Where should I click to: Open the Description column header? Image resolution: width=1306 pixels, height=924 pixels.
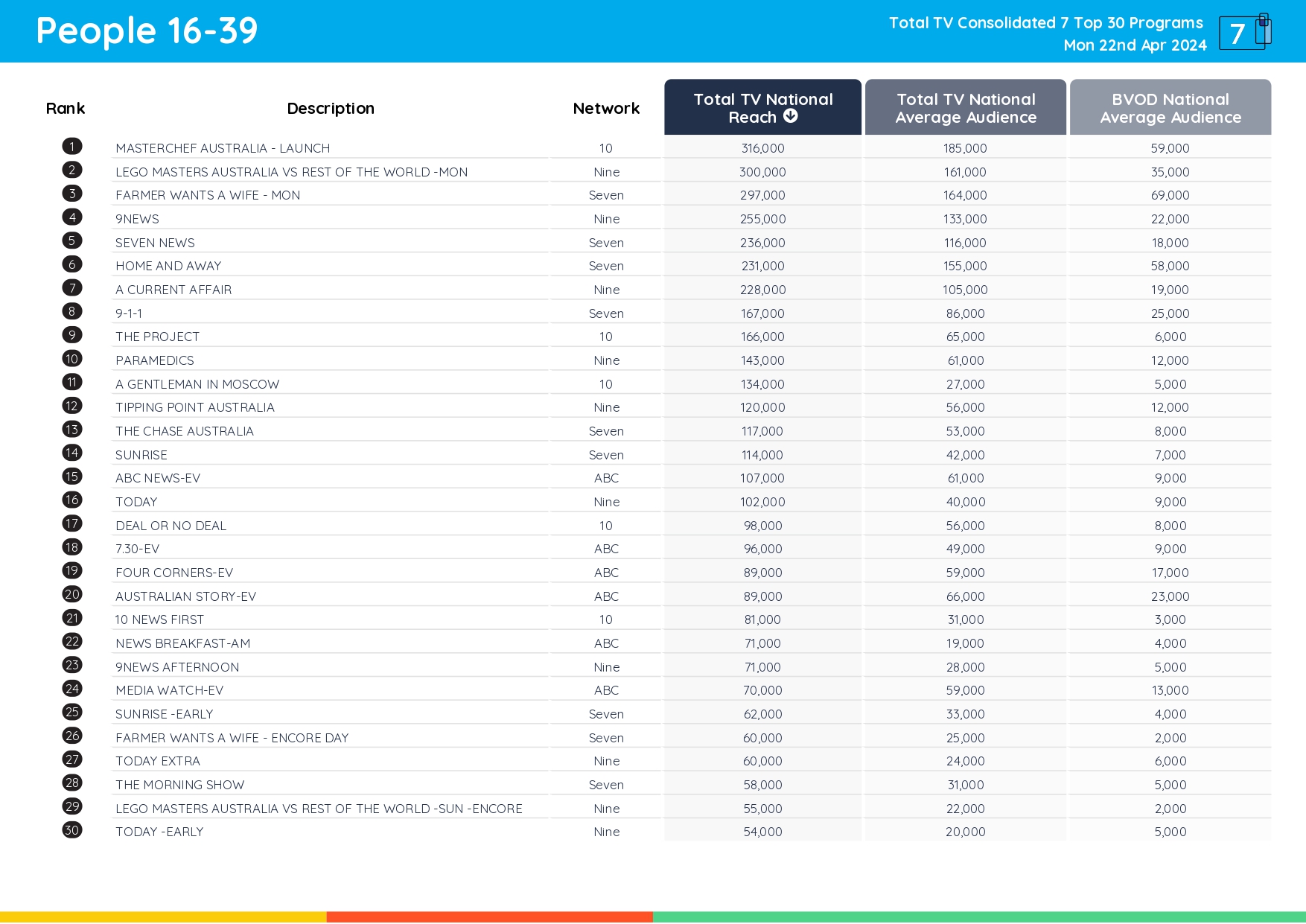(x=331, y=108)
